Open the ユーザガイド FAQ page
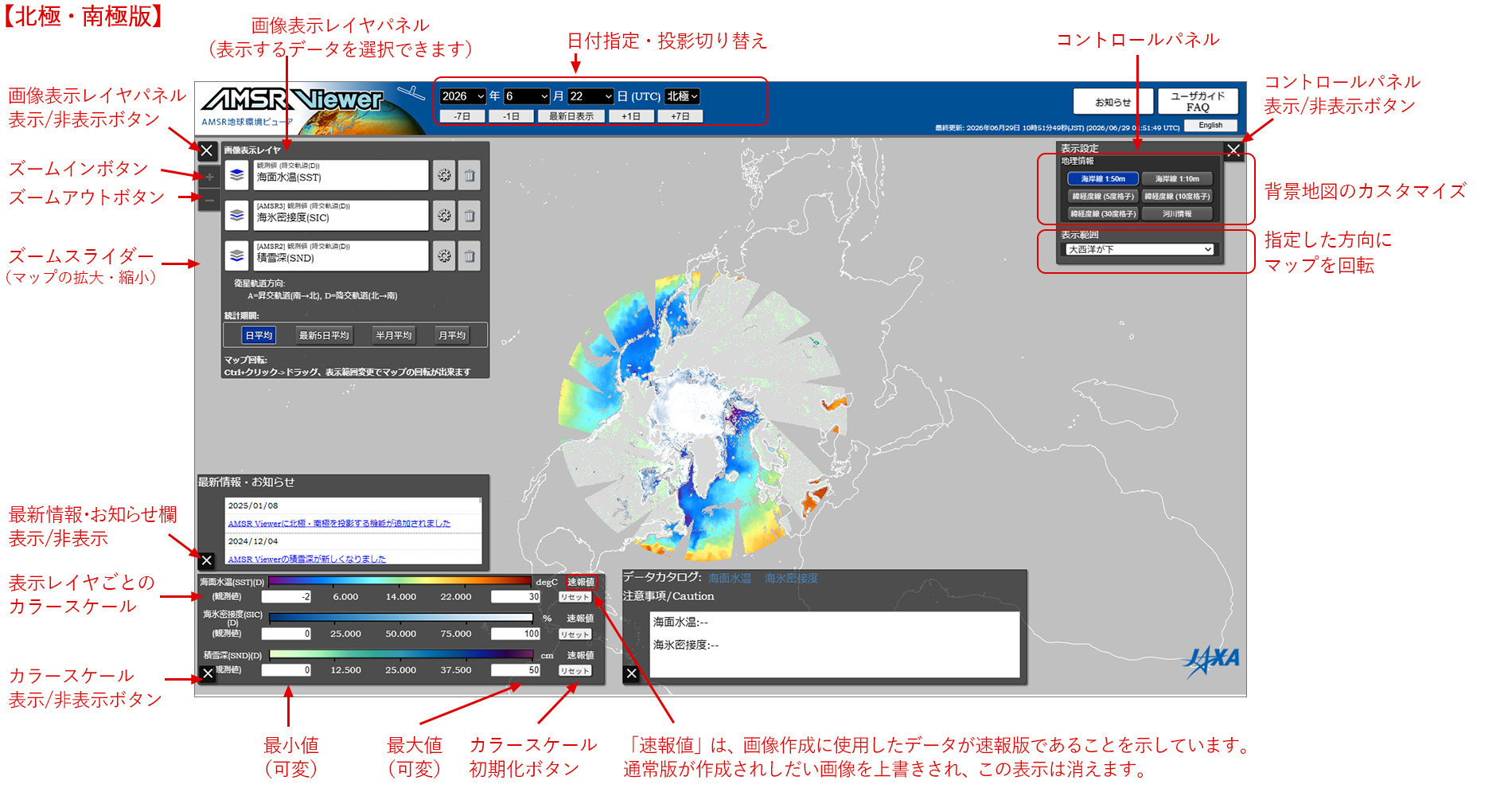 pos(1198,102)
